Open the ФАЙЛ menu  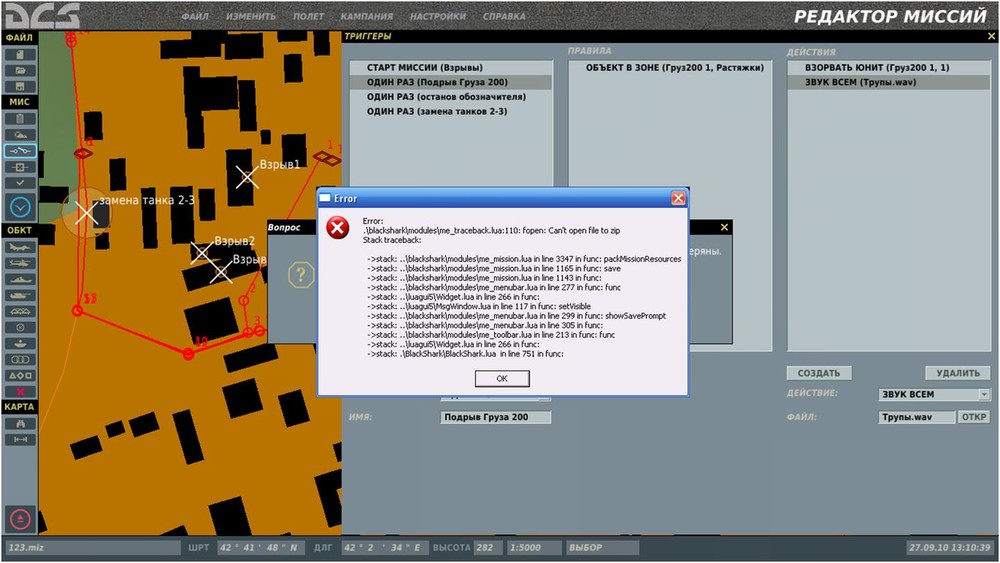[195, 17]
